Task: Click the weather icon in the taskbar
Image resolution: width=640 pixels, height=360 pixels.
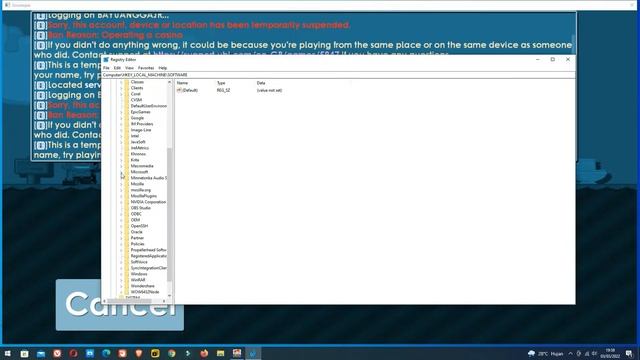Action: pos(531,353)
